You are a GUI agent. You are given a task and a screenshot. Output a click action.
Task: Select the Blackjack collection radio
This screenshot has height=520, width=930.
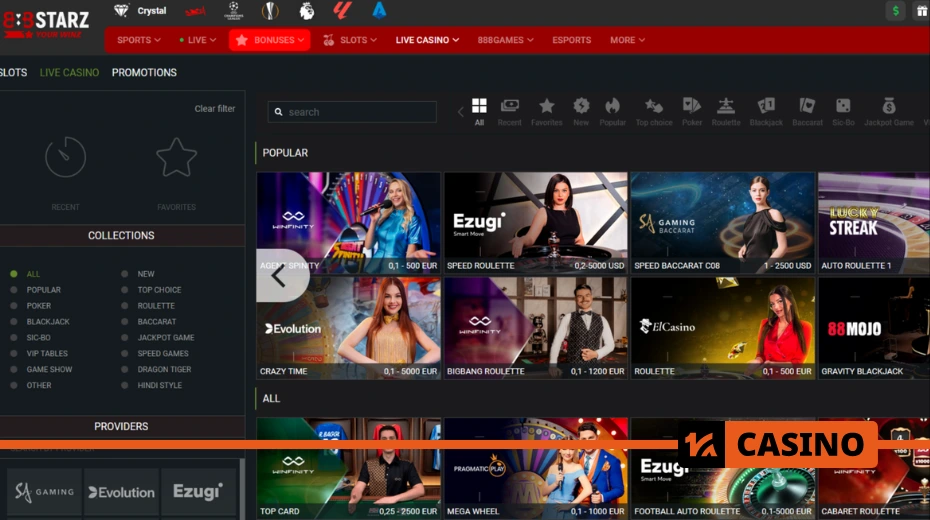[x=14, y=321]
